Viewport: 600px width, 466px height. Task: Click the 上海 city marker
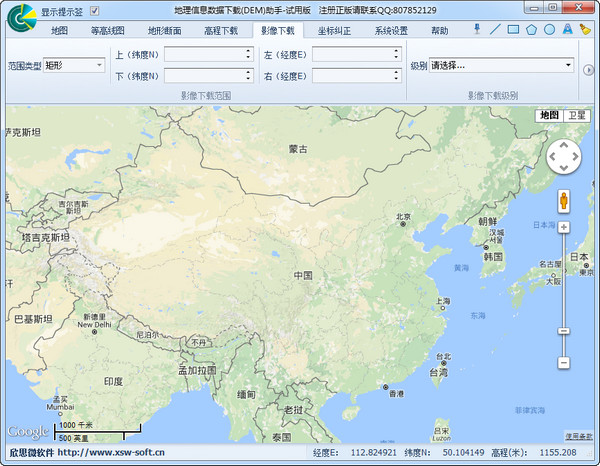(443, 308)
